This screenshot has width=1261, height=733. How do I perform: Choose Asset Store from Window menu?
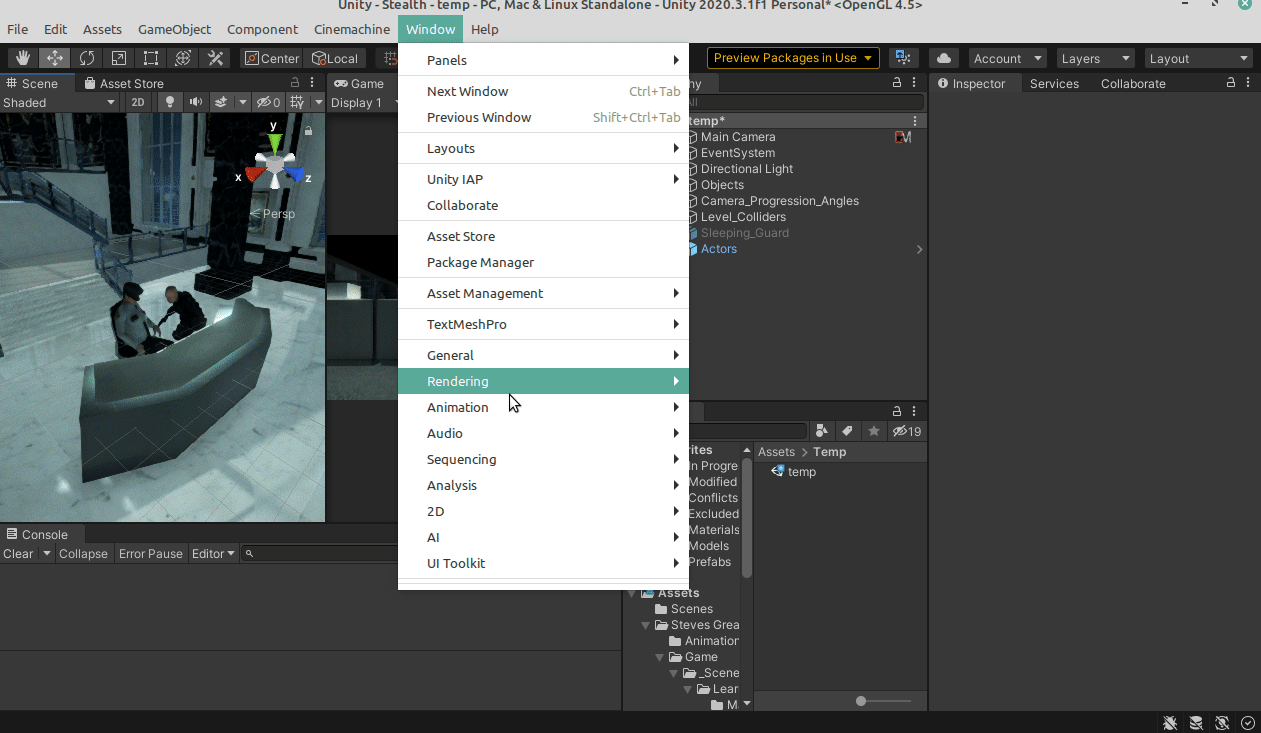(543, 236)
